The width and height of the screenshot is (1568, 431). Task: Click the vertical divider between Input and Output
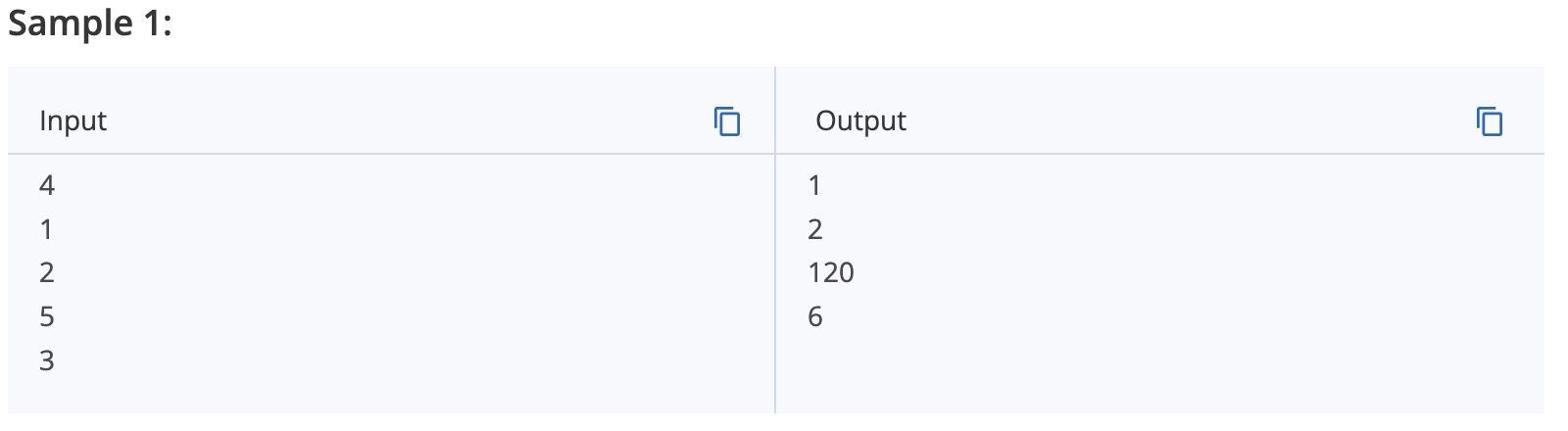point(775,240)
